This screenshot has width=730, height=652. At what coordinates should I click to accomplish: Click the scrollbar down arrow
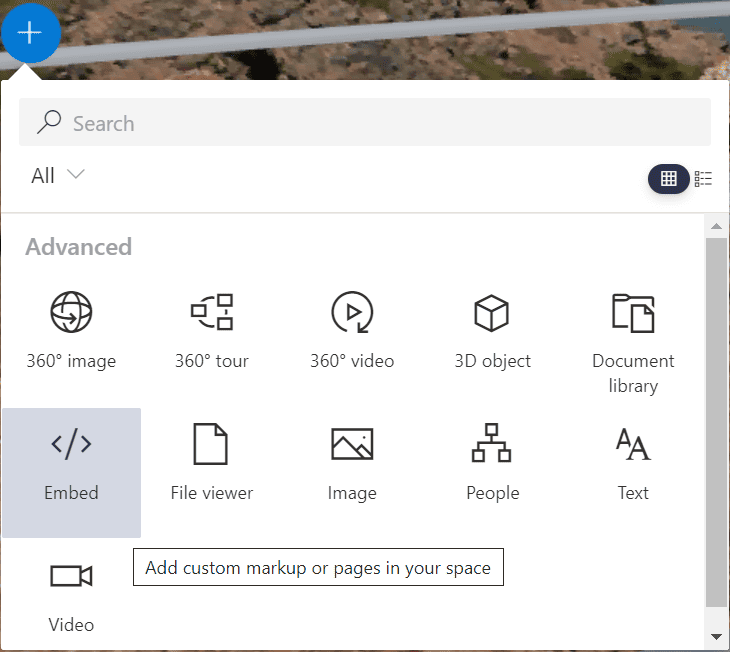point(716,636)
